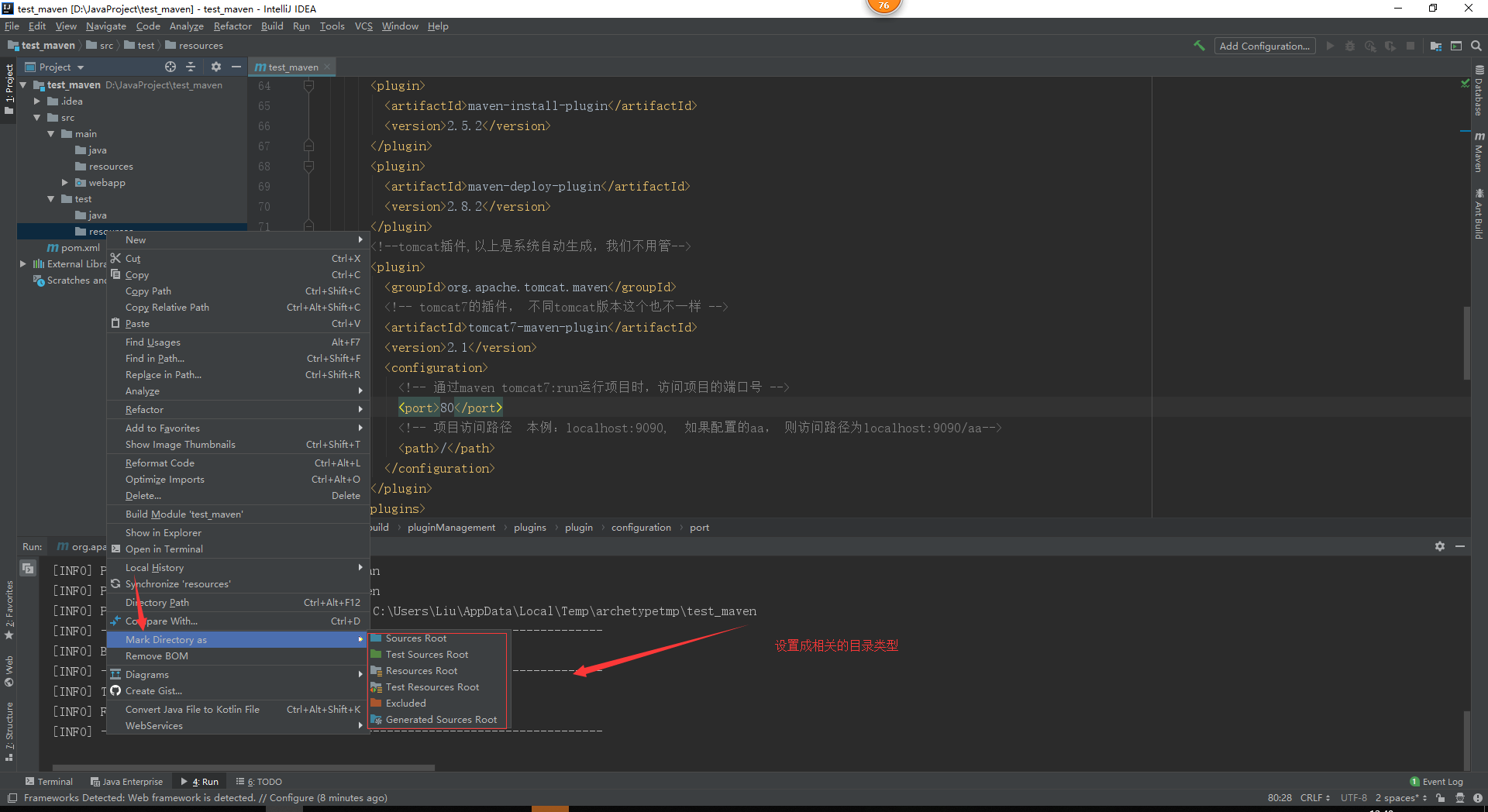
Task: Open the 2 spaces indent selector
Action: click(x=1401, y=798)
